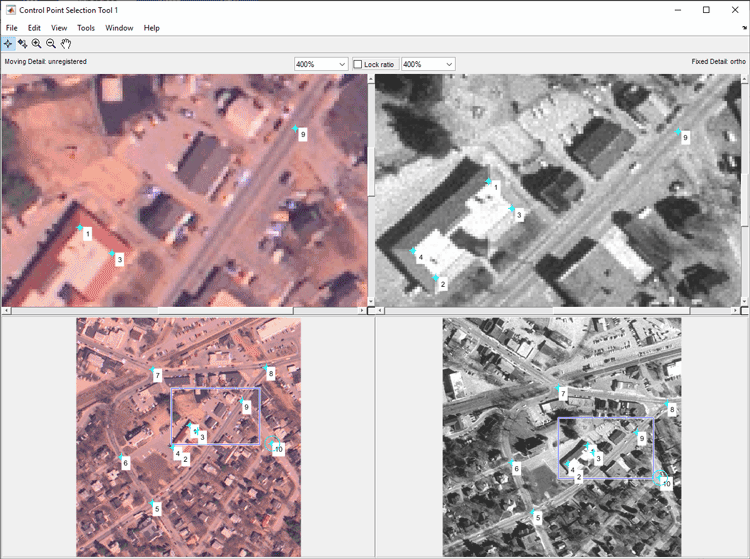Open the View menu
Screen dimensions: 750x559
coord(59,28)
